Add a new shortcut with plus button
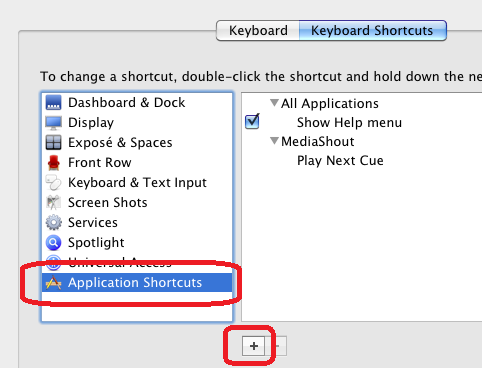482x368 pixels. click(x=253, y=346)
